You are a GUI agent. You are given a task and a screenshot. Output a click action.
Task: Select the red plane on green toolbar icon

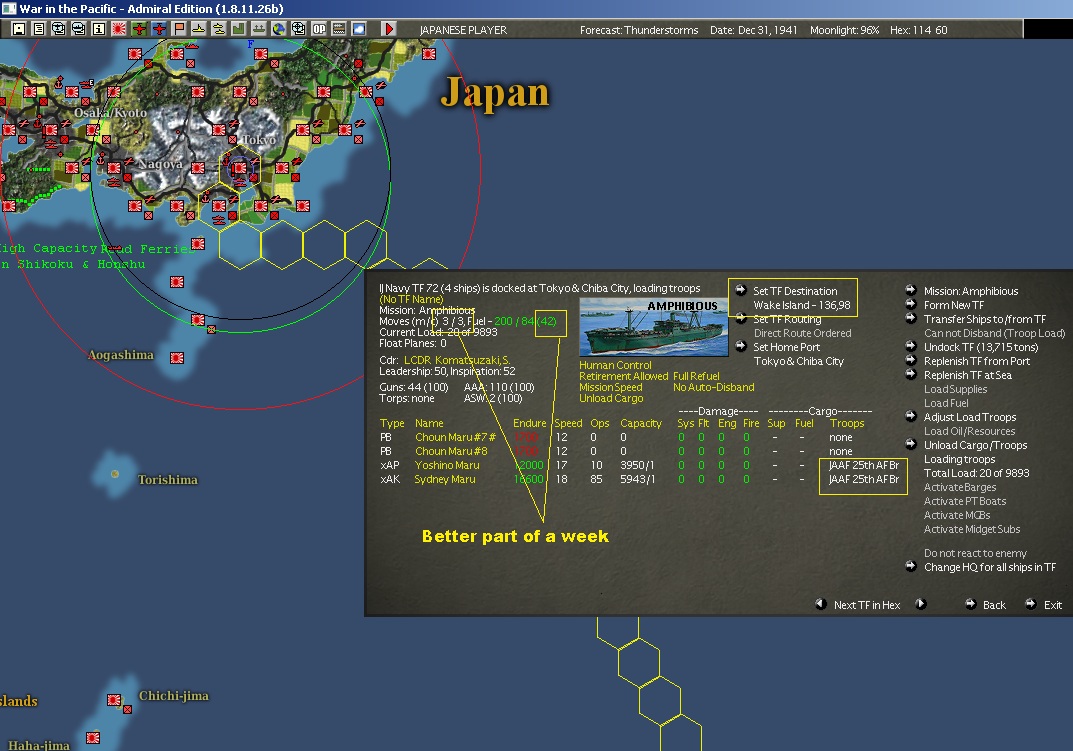[x=139, y=29]
